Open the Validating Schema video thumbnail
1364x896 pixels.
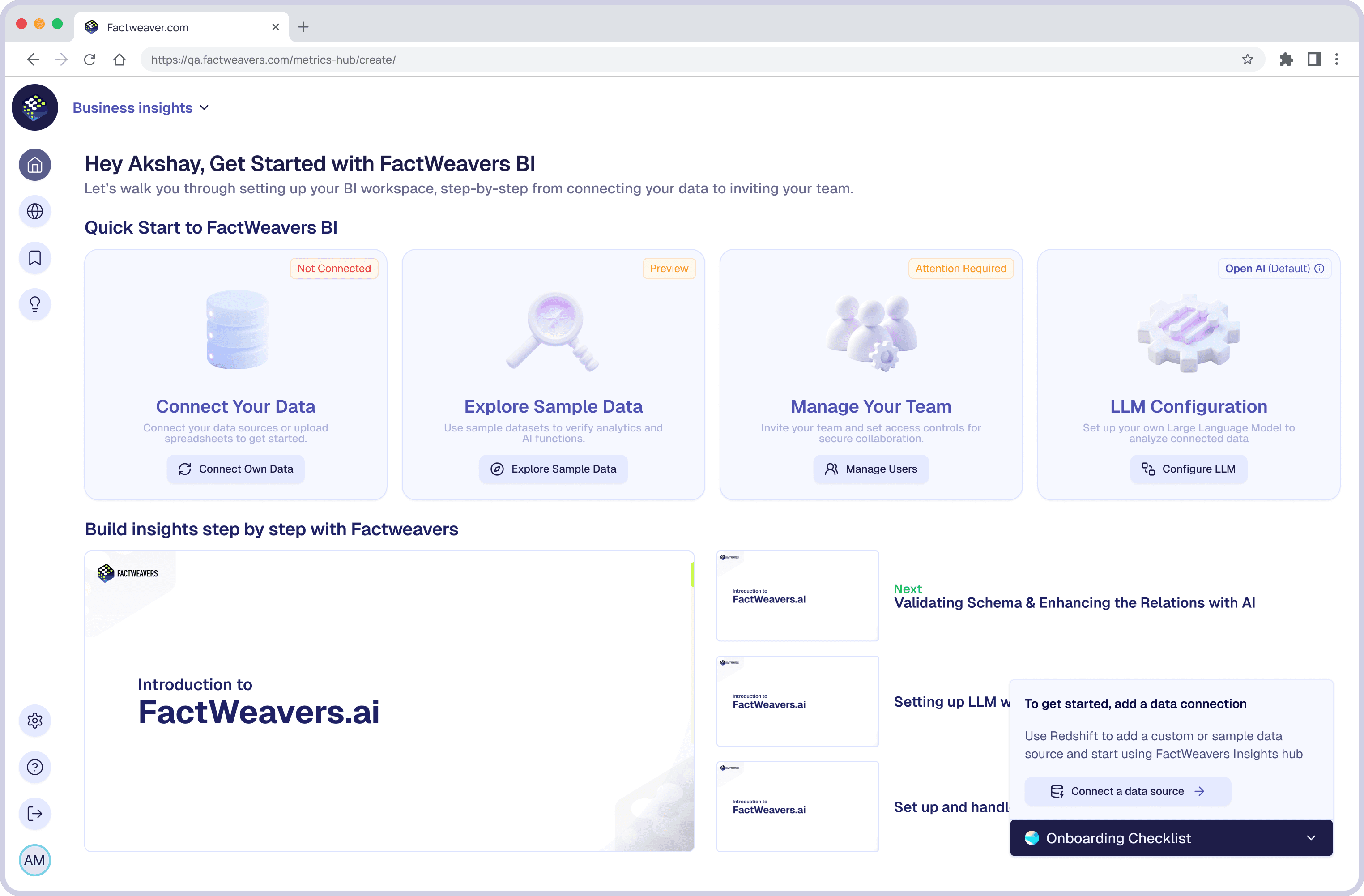(x=798, y=596)
